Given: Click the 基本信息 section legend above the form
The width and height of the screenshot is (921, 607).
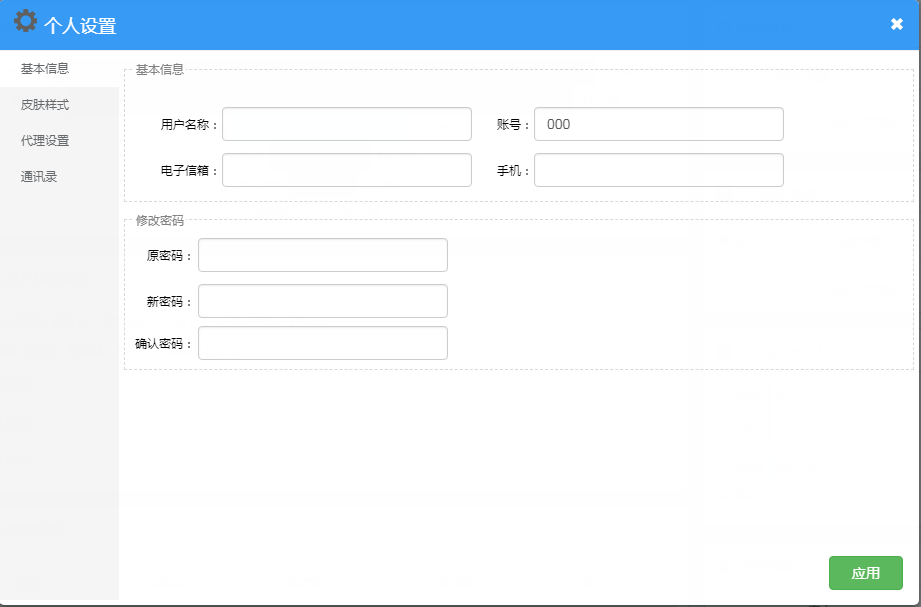Looking at the screenshot, I should pos(159,70).
